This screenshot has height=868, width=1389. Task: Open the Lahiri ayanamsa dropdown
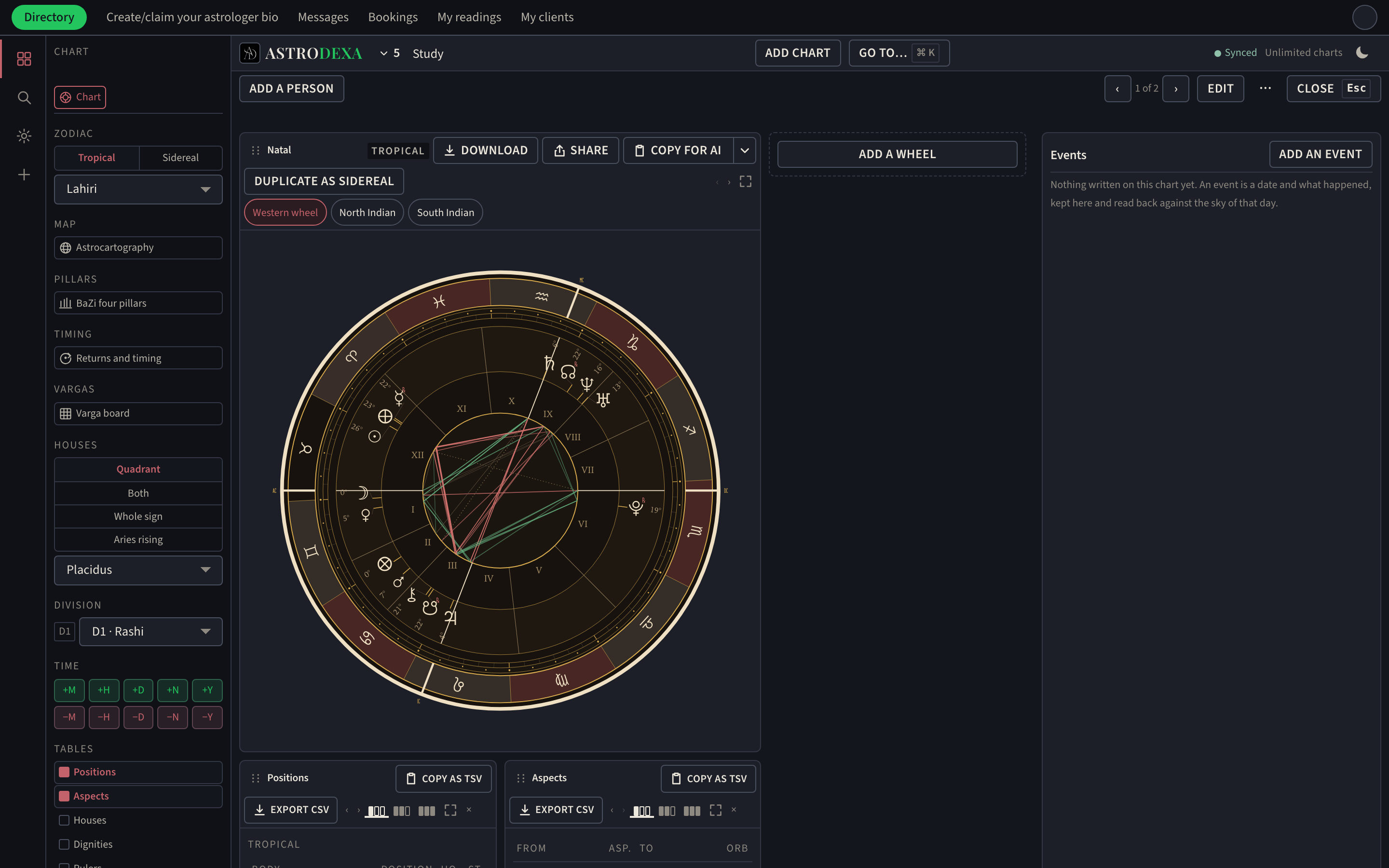[x=138, y=190]
